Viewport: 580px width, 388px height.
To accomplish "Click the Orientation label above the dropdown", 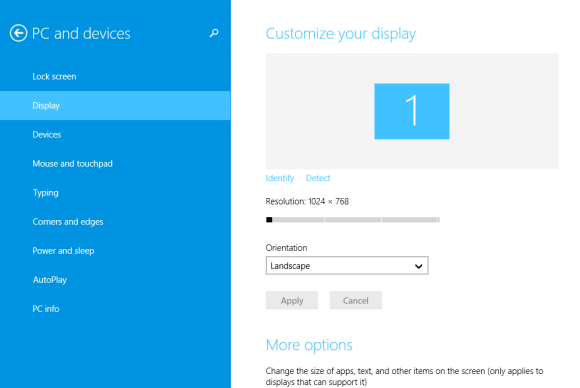I will [x=286, y=248].
